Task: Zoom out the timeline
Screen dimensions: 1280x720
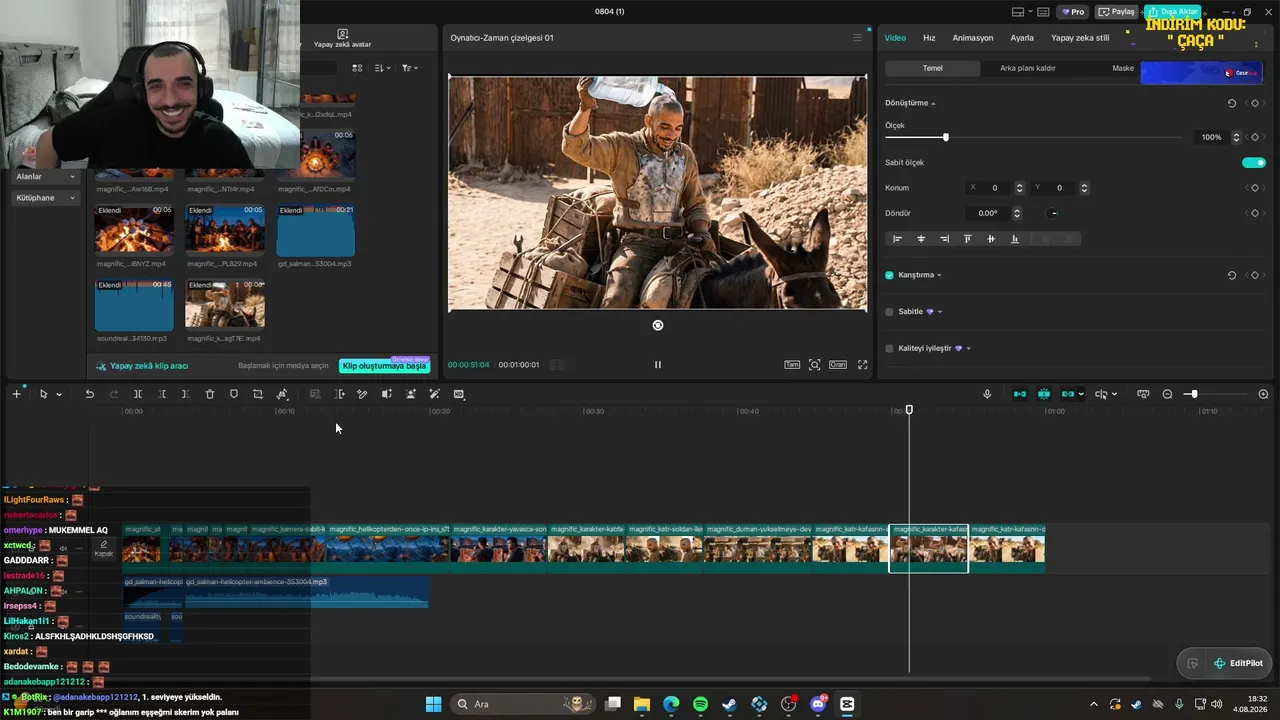Action: (1167, 394)
